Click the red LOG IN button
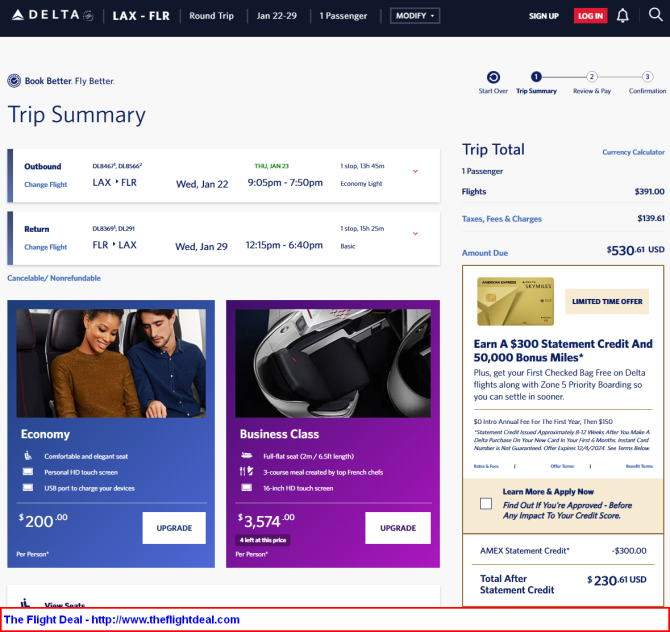 tap(591, 16)
